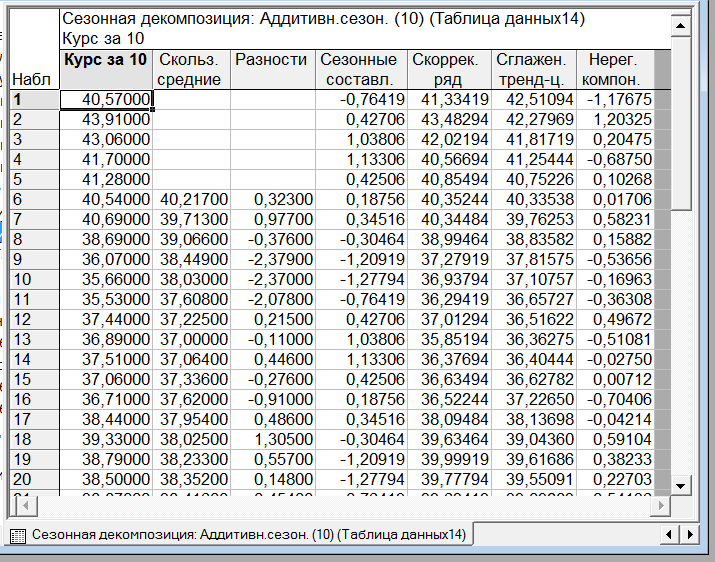Click cell with value 37,51000

106,359
